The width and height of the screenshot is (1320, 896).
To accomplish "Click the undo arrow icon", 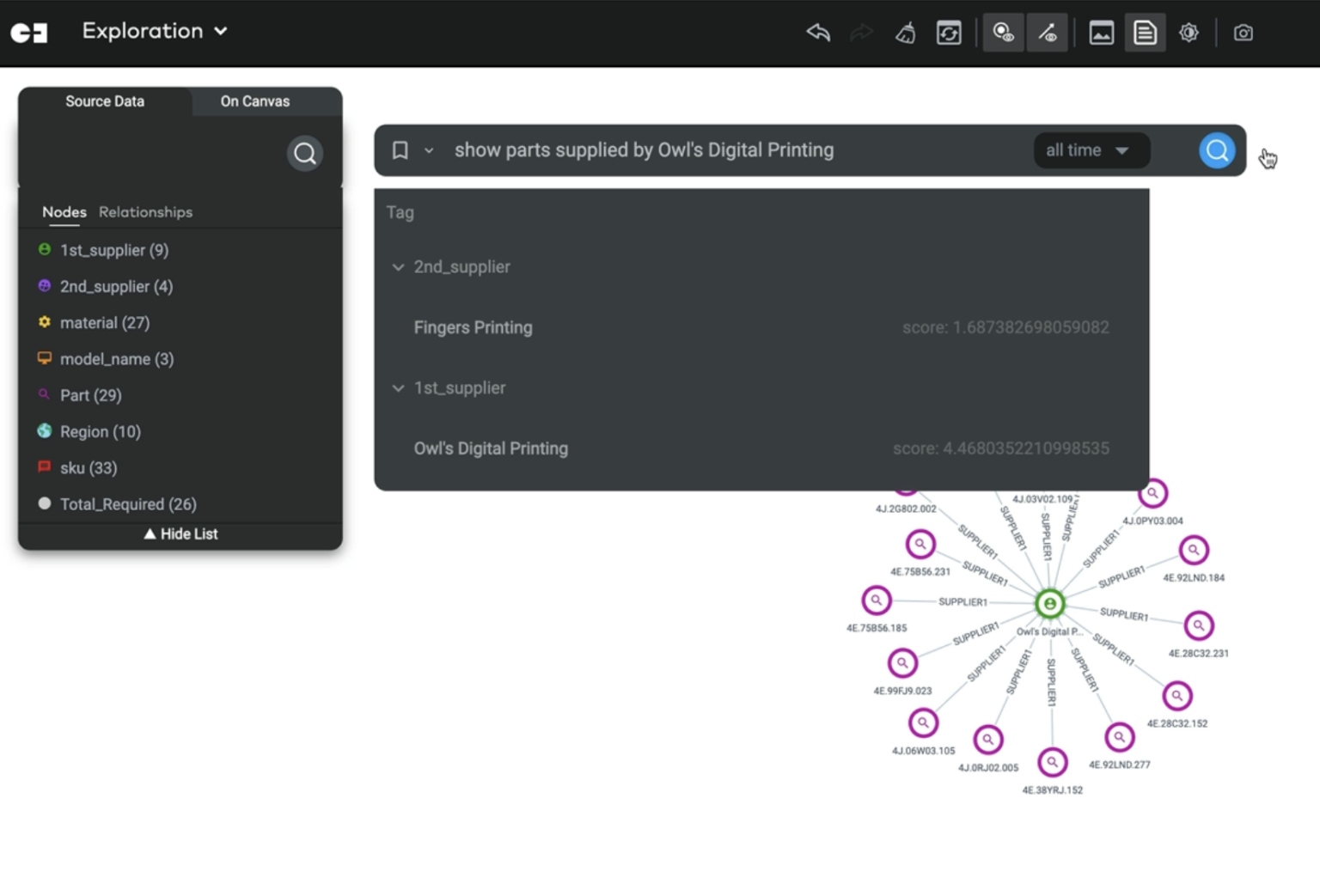I will tap(818, 33).
